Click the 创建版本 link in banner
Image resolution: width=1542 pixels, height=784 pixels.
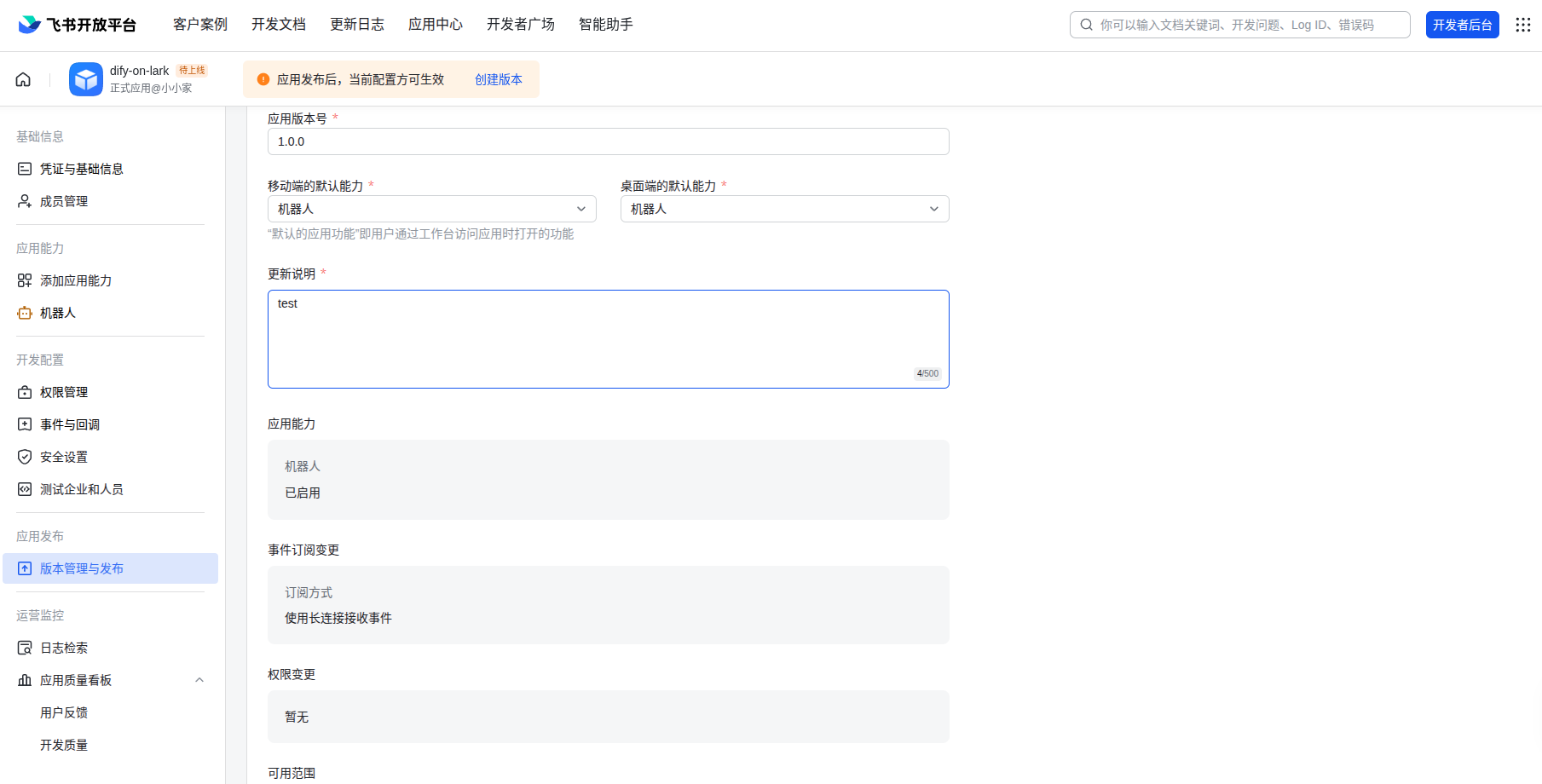[499, 78]
